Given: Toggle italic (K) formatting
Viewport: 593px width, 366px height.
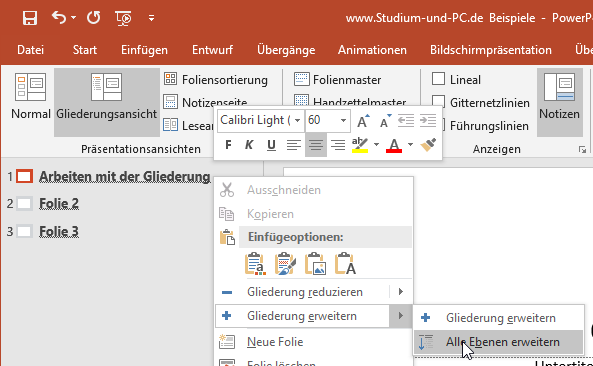Looking at the screenshot, I should tap(249, 144).
